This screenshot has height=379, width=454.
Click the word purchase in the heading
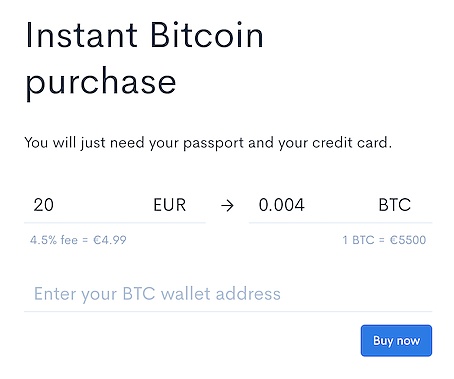tap(101, 82)
